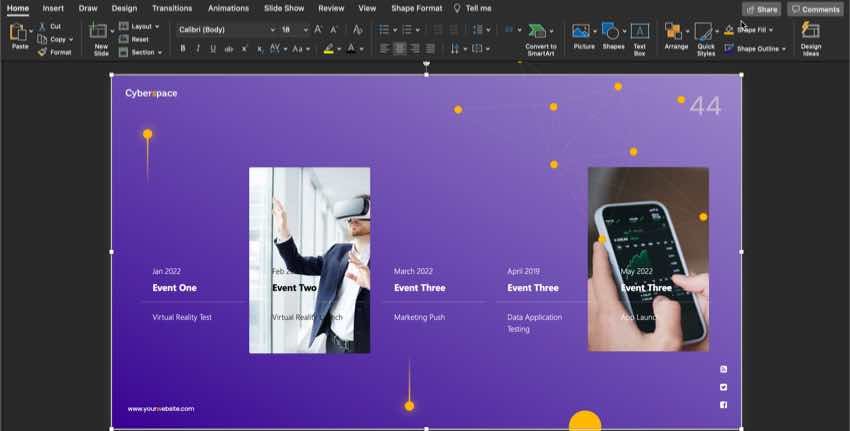Open the Picture insert tool
The height and width of the screenshot is (431, 850).
(583, 32)
